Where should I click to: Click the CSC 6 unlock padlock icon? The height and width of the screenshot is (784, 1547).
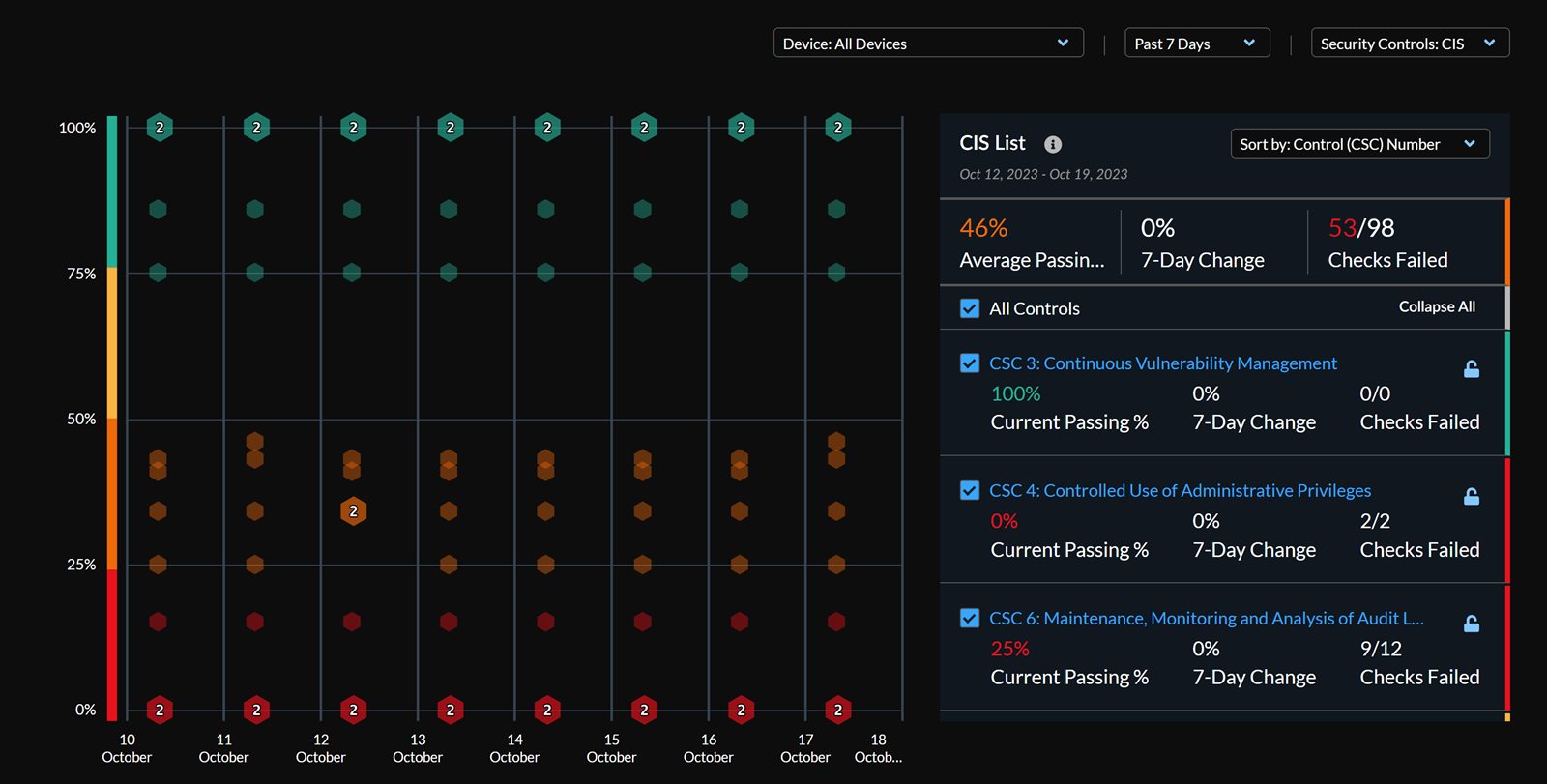[1471, 624]
